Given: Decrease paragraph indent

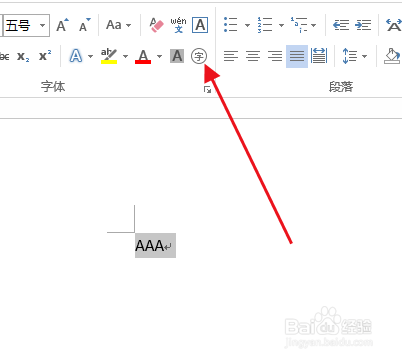Looking at the screenshot, I should 341,25.
